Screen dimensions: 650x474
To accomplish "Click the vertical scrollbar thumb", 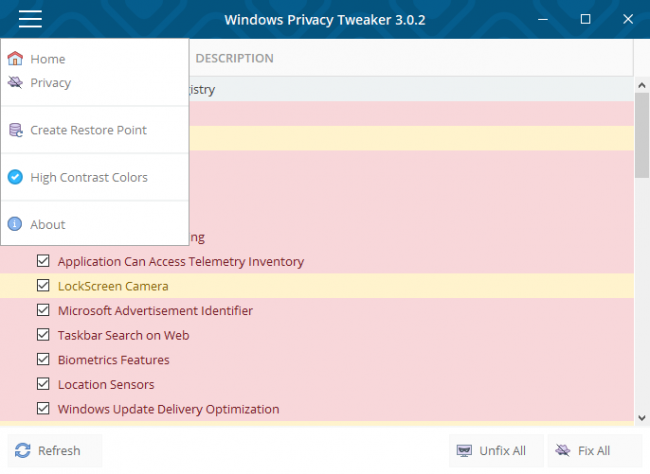I will [642, 135].
